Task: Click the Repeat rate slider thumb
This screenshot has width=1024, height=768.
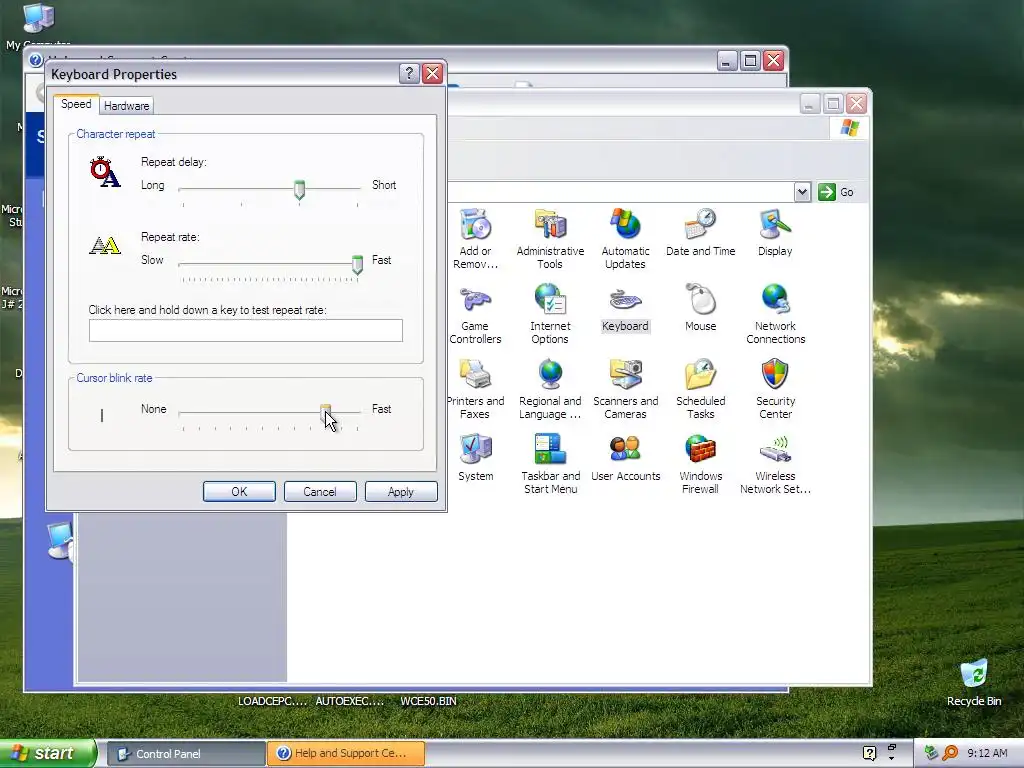Action: (357, 264)
